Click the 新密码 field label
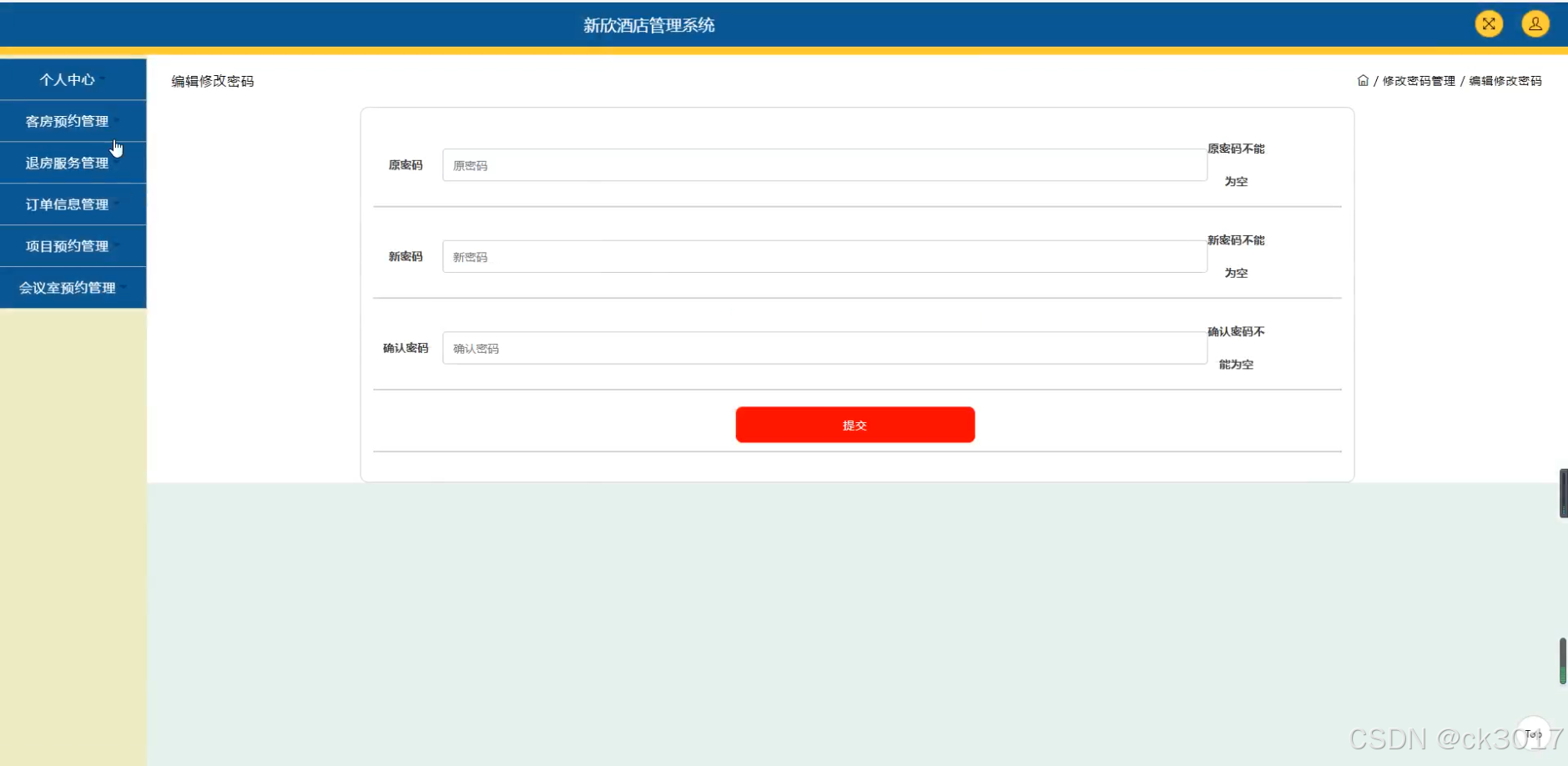This screenshot has width=1568, height=766. point(406,257)
